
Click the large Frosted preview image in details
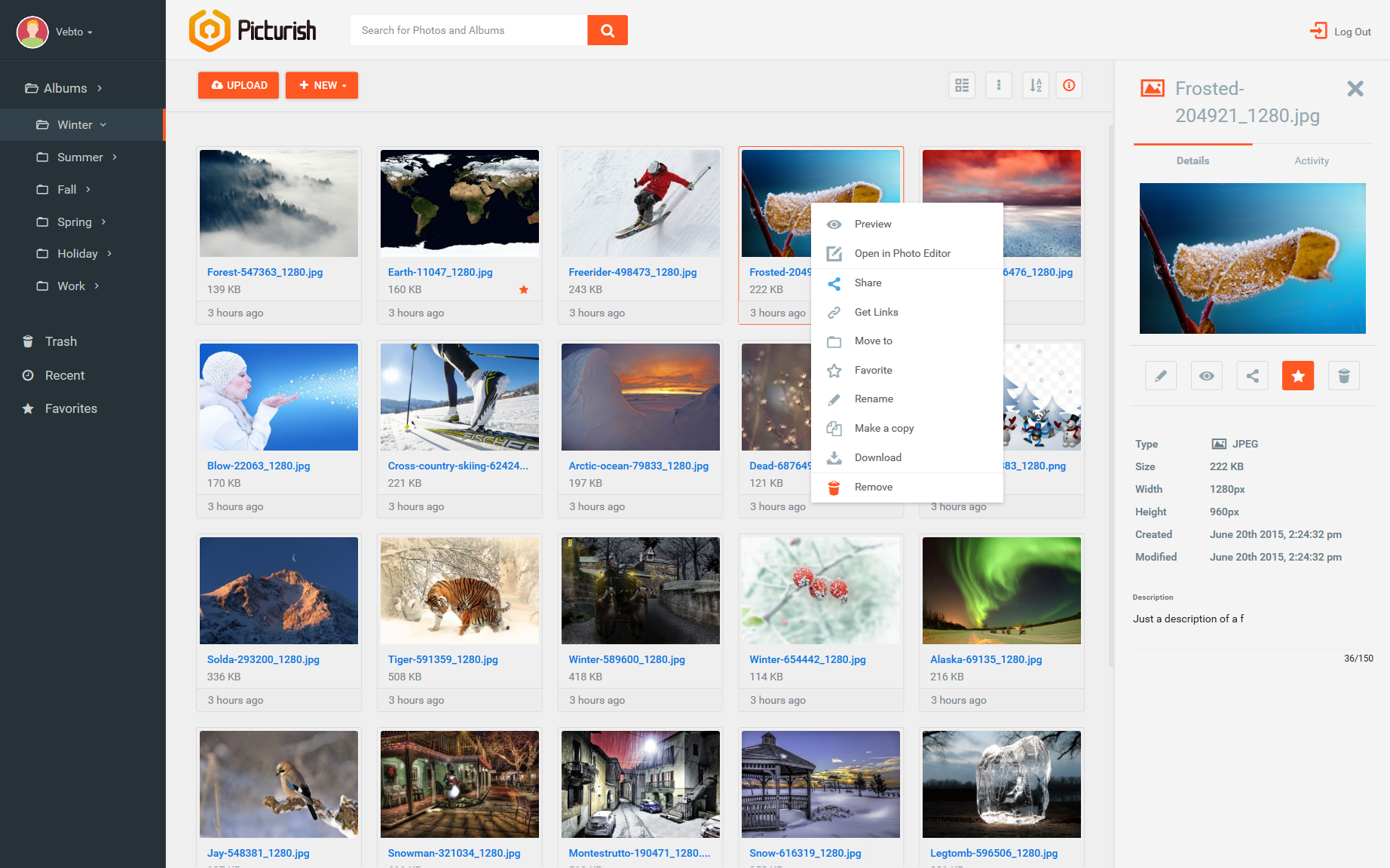click(x=1253, y=258)
